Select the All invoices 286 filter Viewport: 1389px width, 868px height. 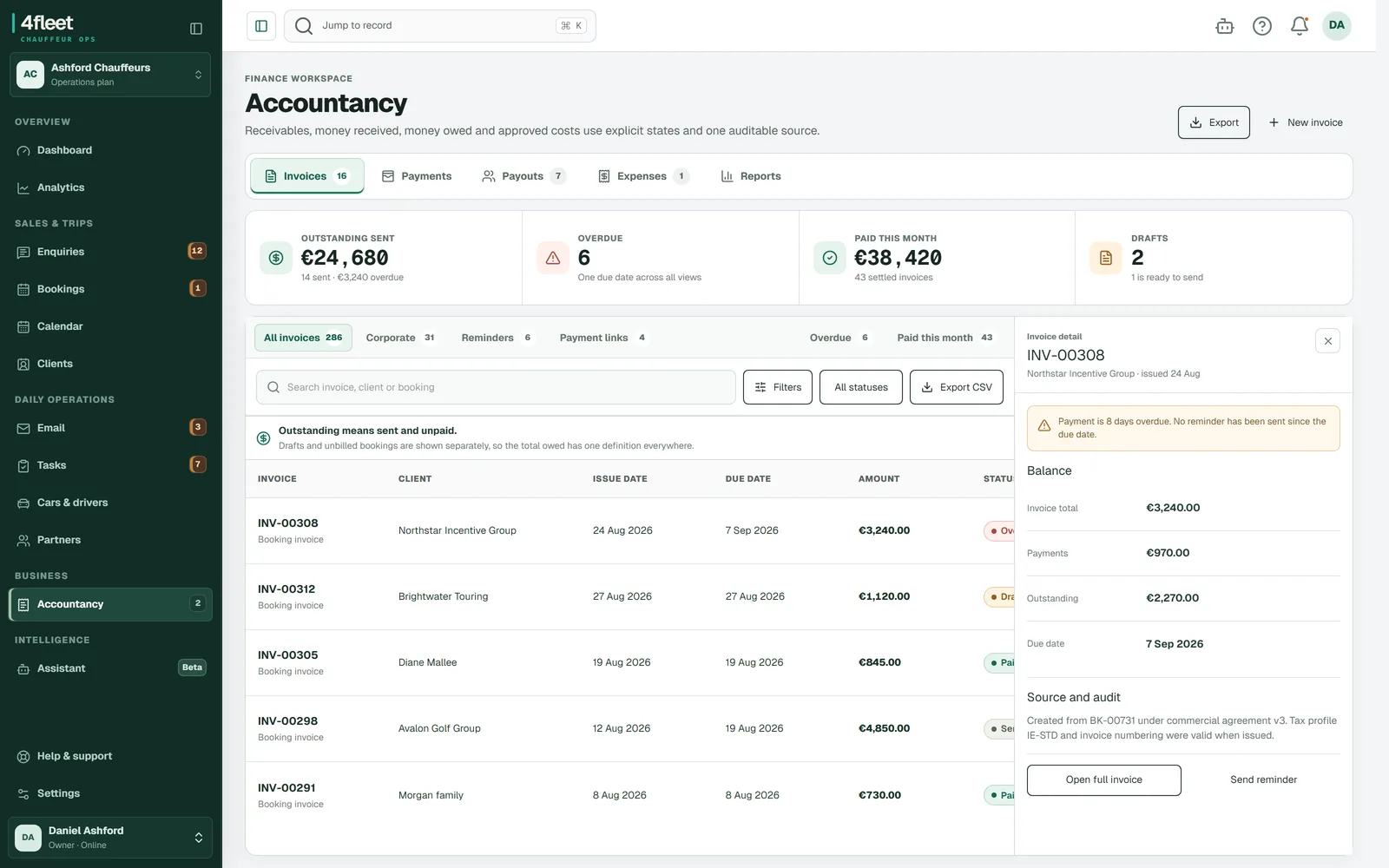tap(303, 338)
